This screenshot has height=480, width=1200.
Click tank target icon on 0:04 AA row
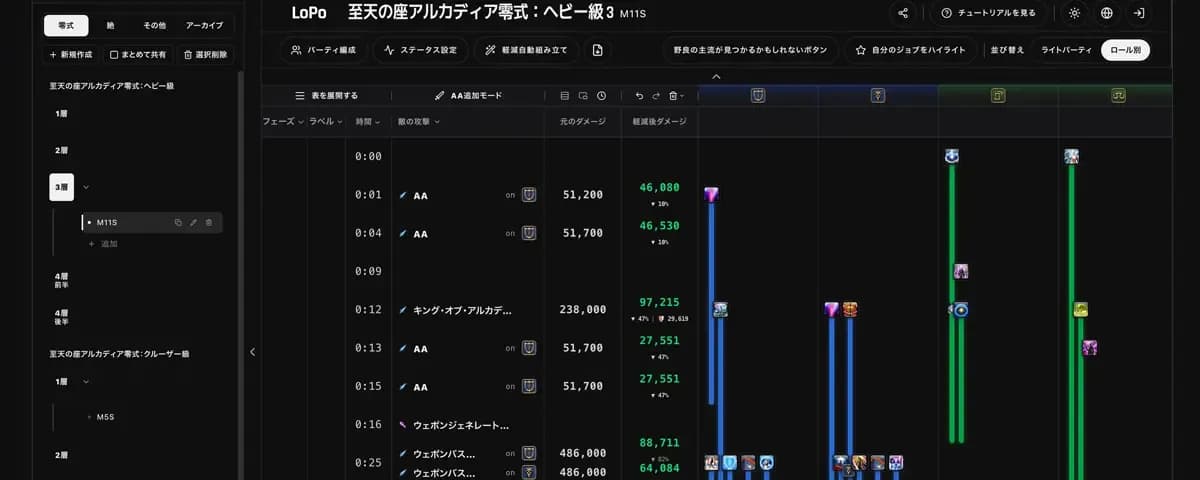529,233
